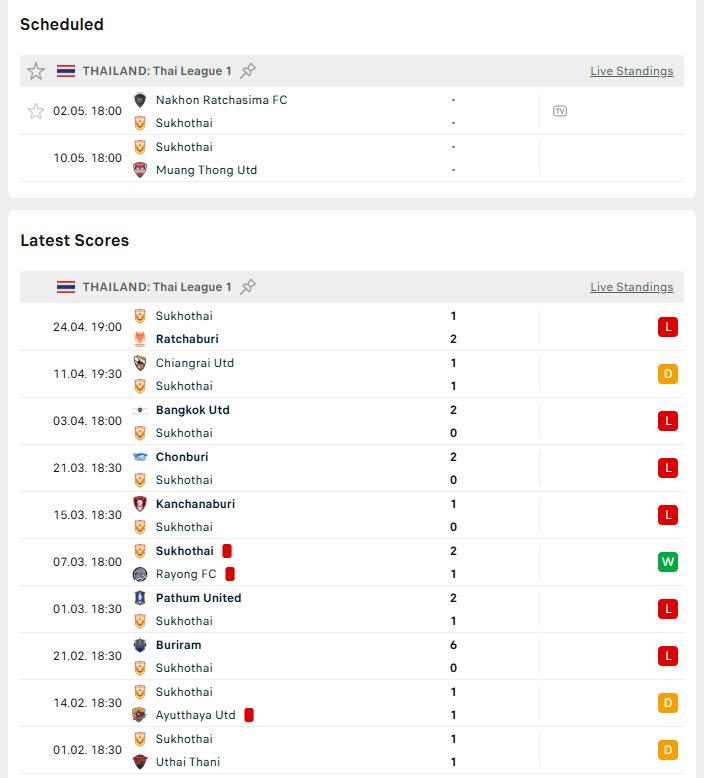704x778 pixels.
Task: Click the red card icon next to Ayutthaya Utd
Action: click(x=249, y=715)
